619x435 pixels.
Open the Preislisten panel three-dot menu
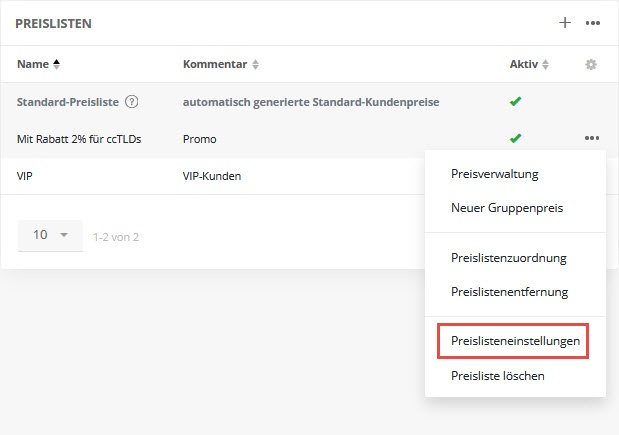pyautogui.click(x=593, y=23)
